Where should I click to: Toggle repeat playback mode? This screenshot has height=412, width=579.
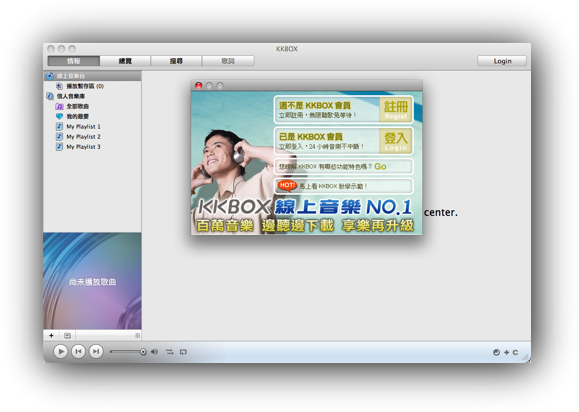pos(183,352)
